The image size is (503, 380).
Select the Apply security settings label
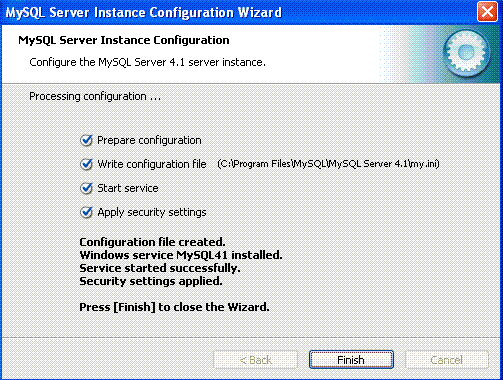click(x=152, y=212)
